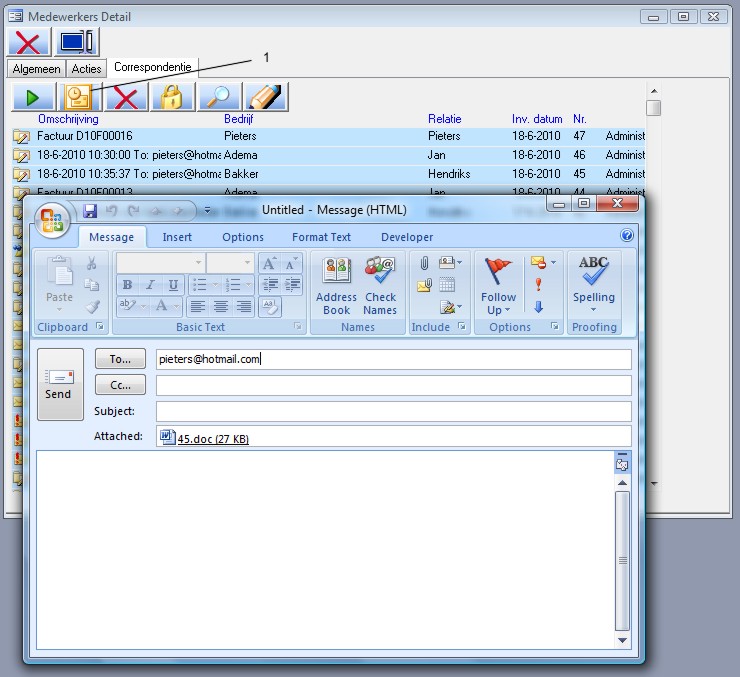Screen dimensions: 740x677
Task: Toggle Italic formatting in Basic Text
Action: coord(150,284)
